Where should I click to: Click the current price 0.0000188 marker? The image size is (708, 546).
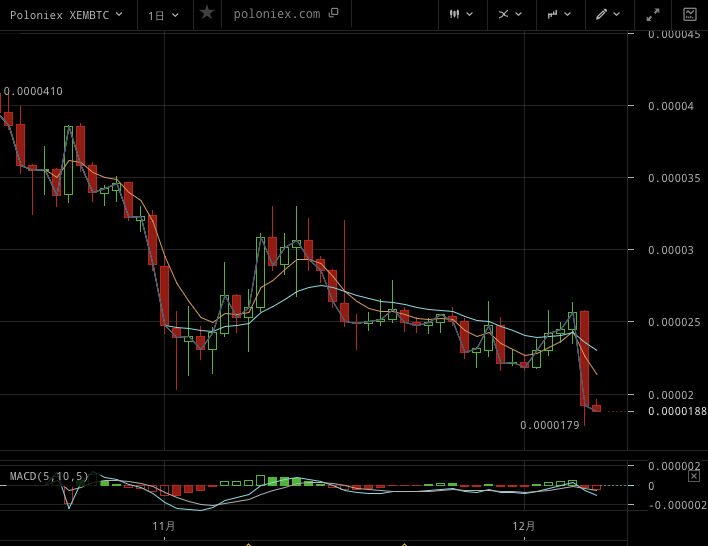pos(677,411)
